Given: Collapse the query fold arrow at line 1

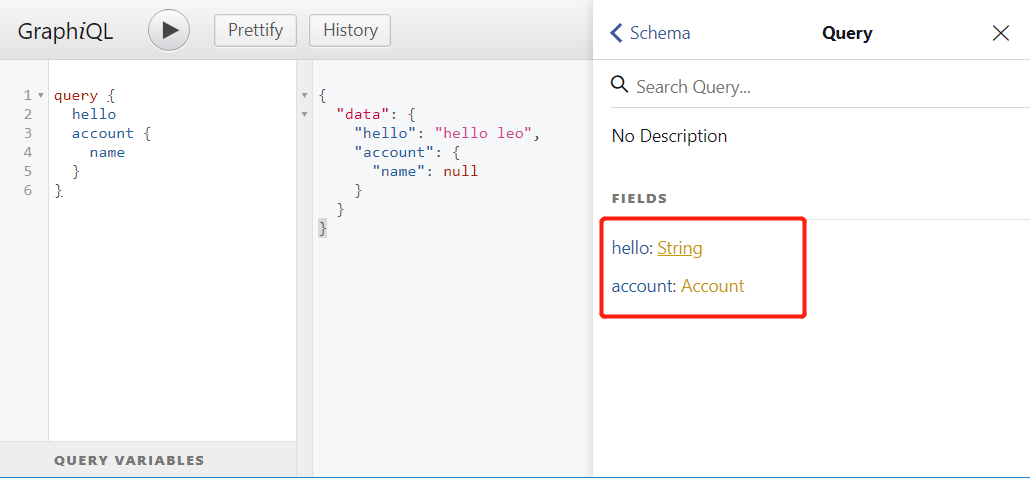Looking at the screenshot, I should [x=40, y=96].
